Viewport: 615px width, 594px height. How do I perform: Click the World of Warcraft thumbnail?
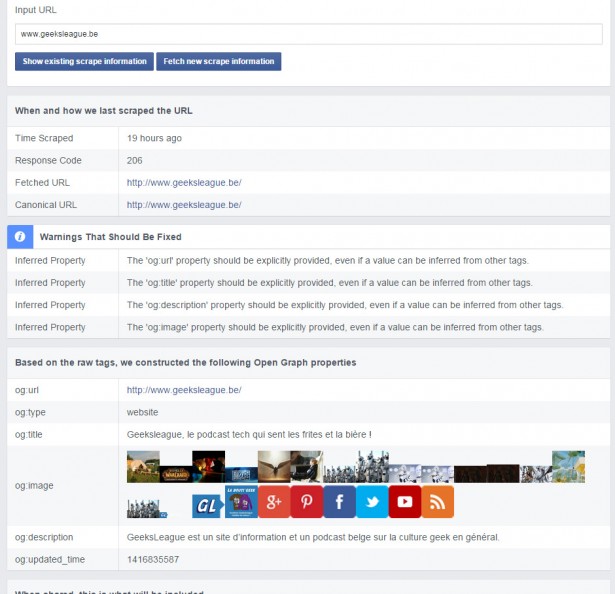[175, 473]
